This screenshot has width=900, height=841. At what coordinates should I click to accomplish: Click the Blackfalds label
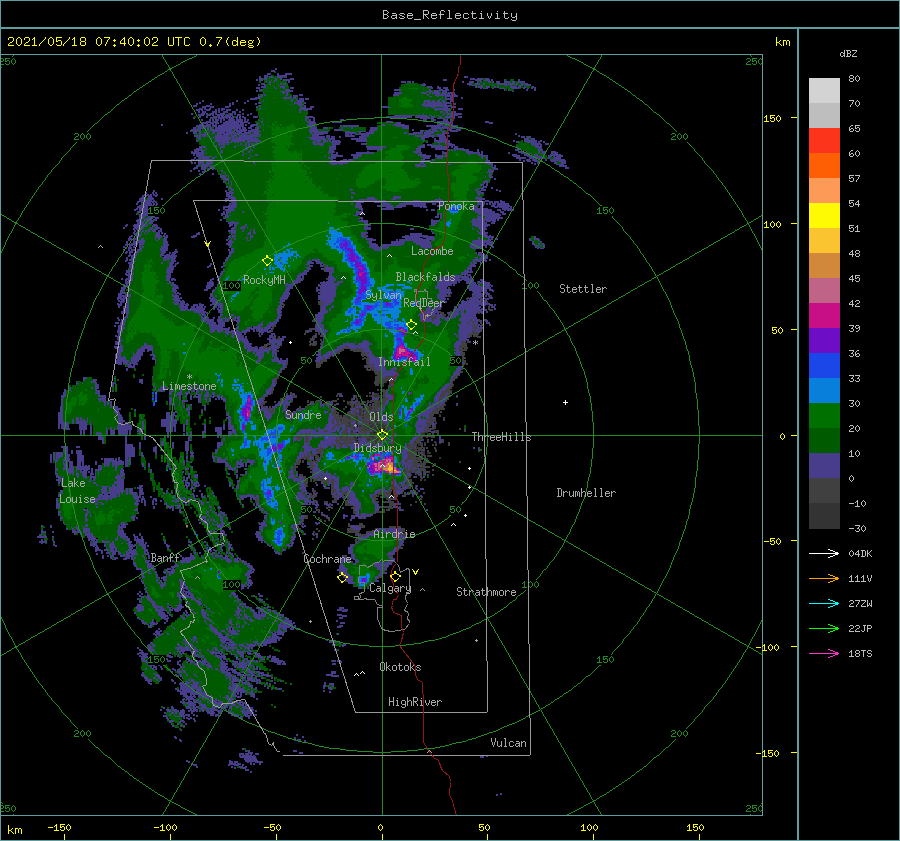(x=425, y=277)
